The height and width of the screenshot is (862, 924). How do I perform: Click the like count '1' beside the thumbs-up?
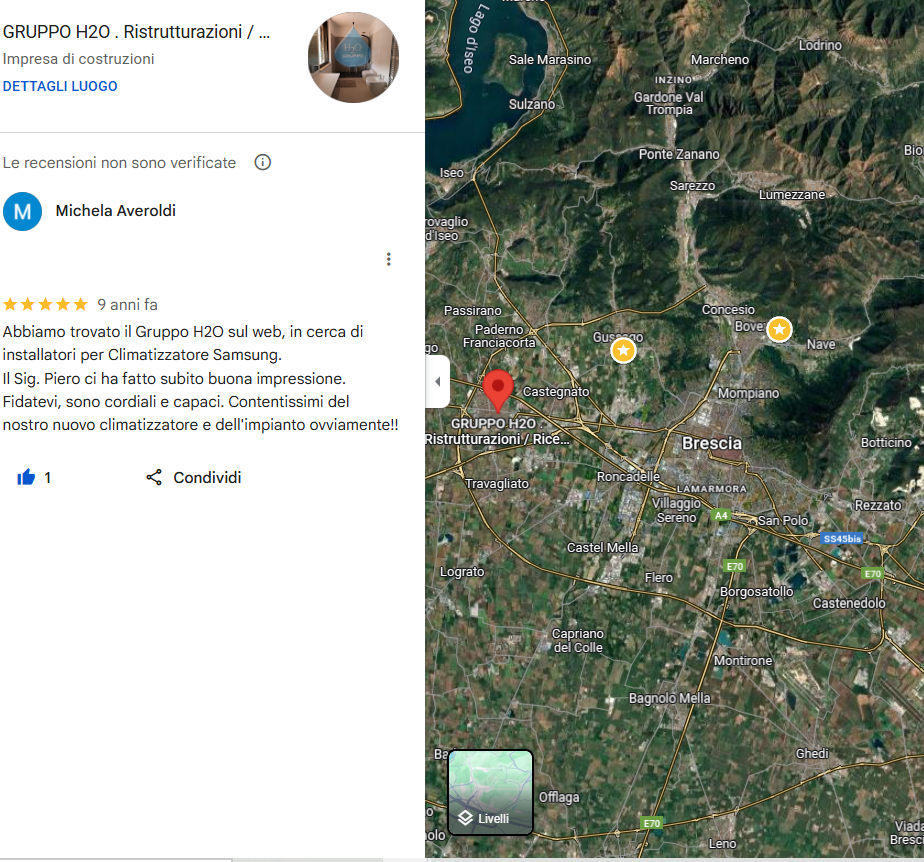point(47,478)
